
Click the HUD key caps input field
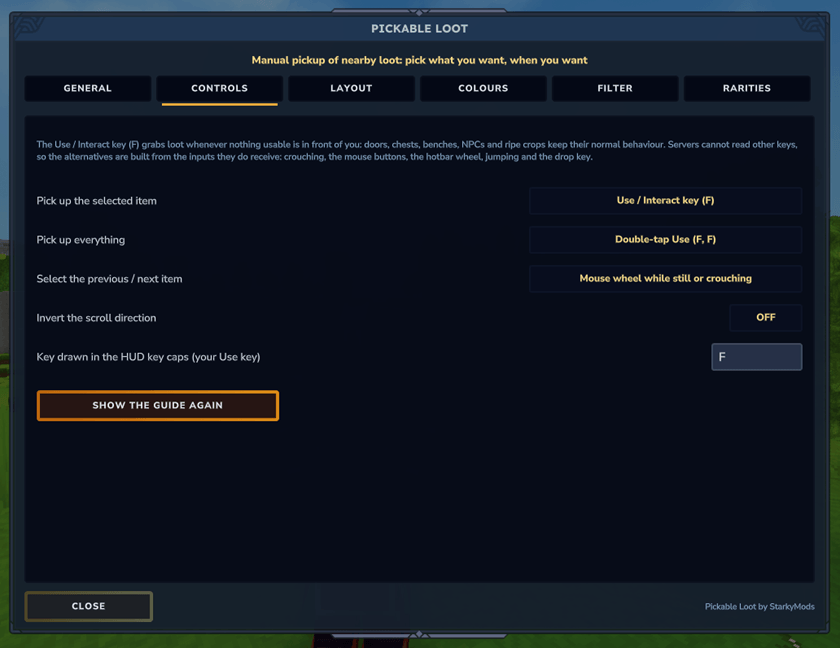pyautogui.click(x=756, y=357)
